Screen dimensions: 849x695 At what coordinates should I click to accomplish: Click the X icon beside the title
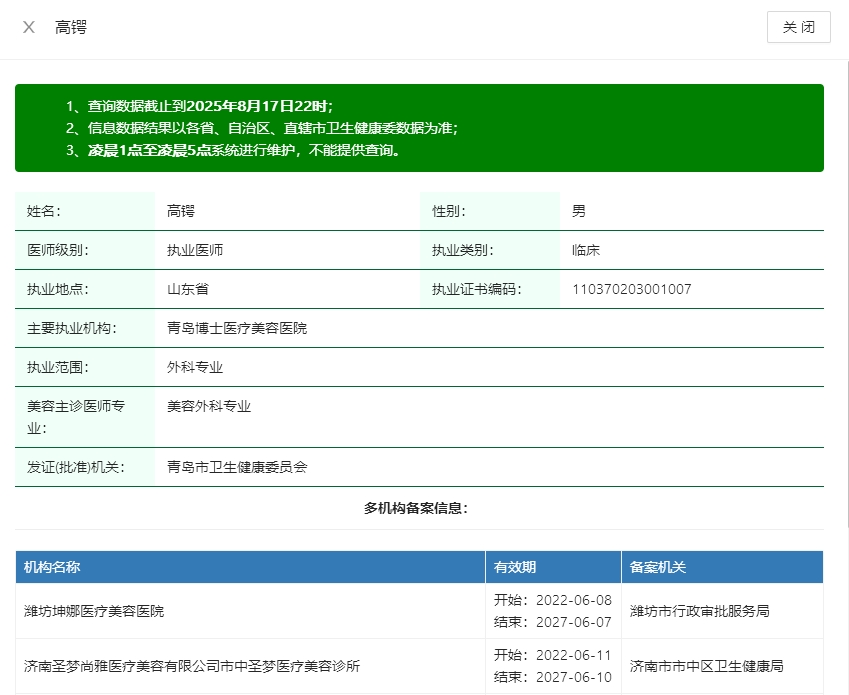29,27
